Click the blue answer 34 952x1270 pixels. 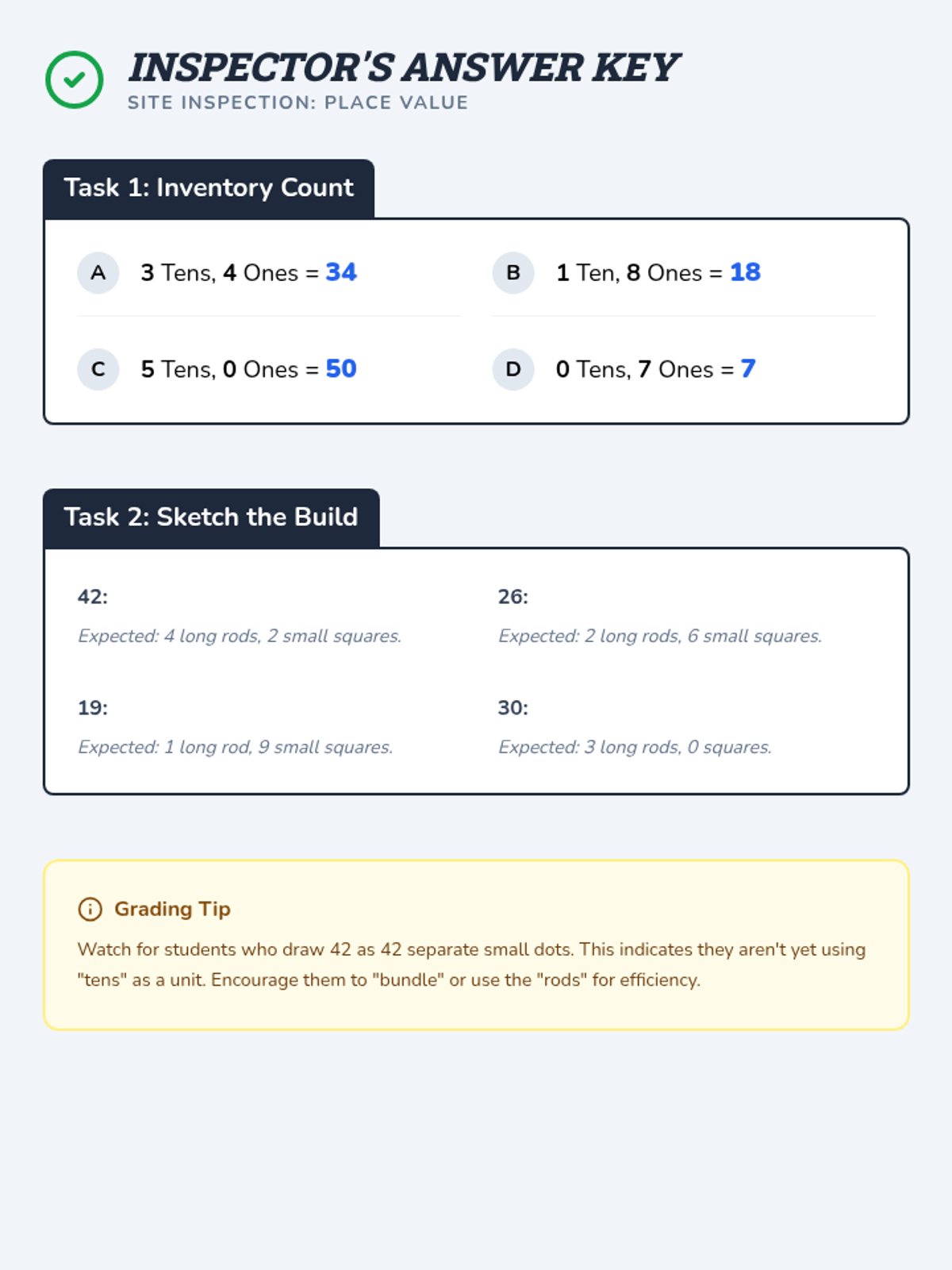341,272
